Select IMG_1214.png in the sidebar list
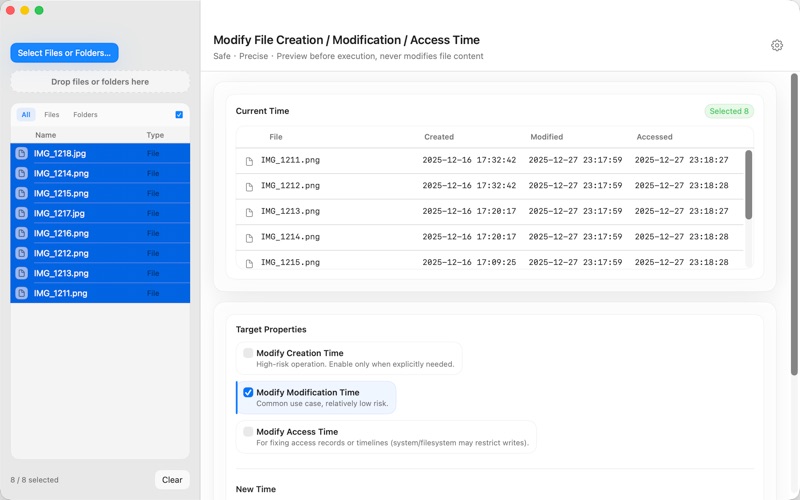The width and height of the screenshot is (800, 500). click(x=100, y=173)
